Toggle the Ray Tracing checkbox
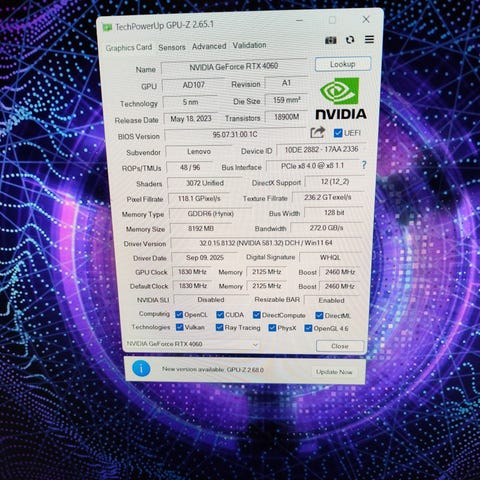 [219, 327]
